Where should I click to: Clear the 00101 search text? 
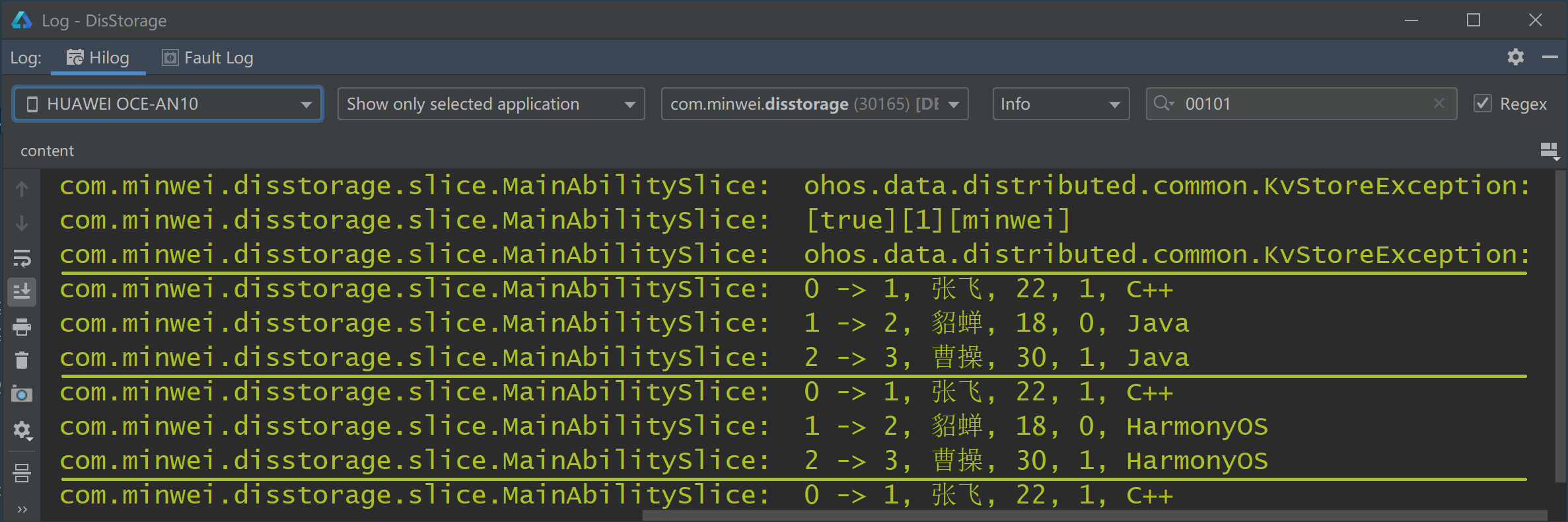coord(1439,103)
